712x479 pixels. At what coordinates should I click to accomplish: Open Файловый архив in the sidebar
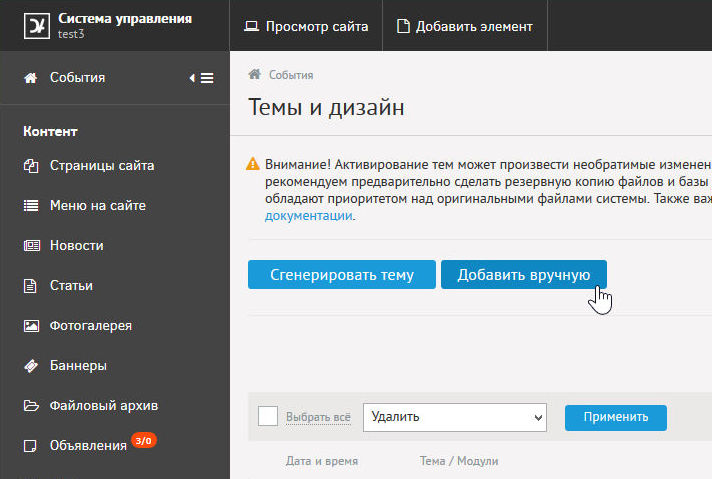[103, 406]
